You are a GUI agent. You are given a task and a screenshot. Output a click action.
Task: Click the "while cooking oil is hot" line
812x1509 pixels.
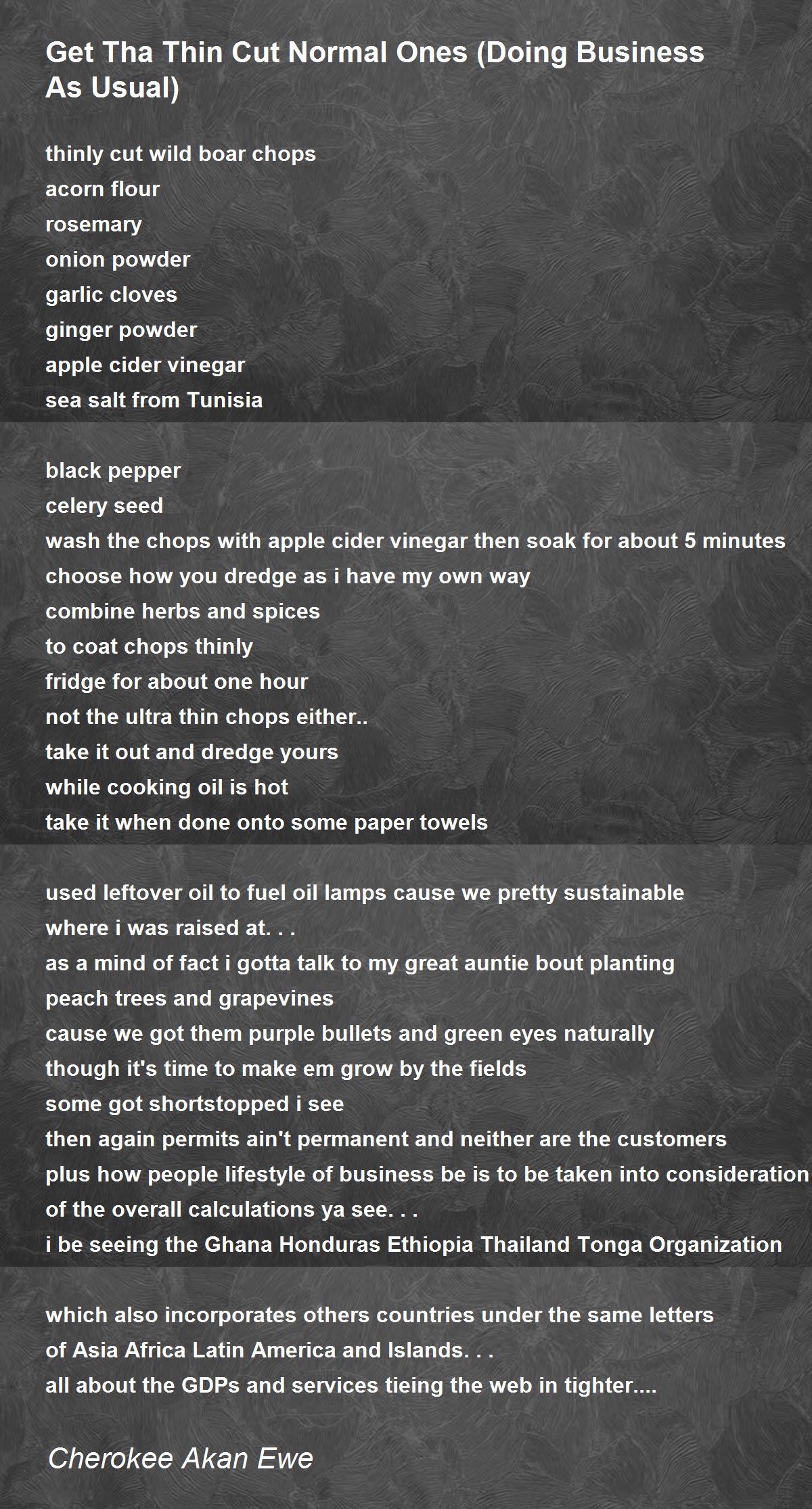click(167, 788)
